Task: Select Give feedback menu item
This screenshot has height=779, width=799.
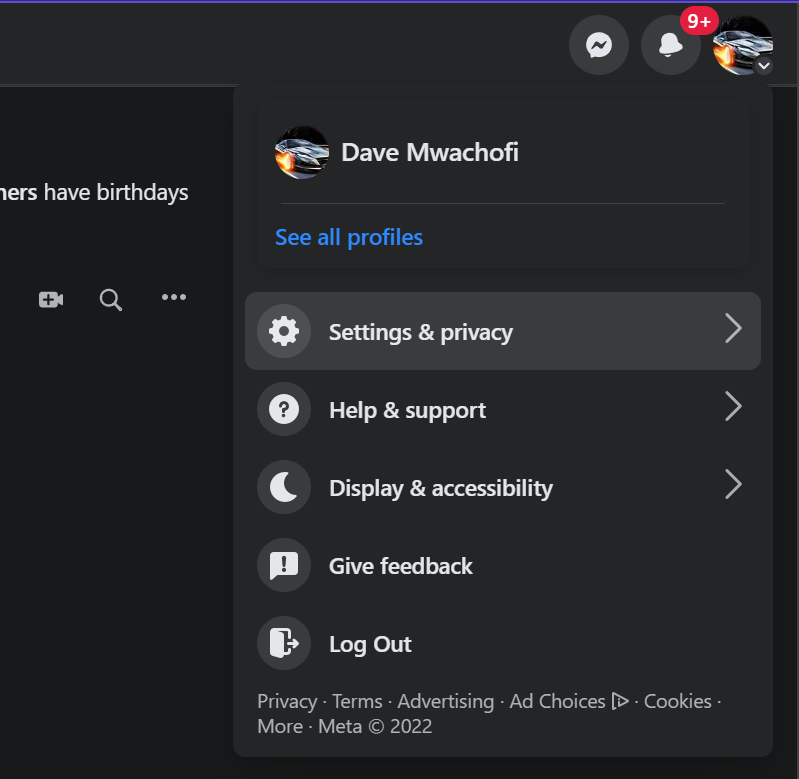Action: (x=503, y=565)
